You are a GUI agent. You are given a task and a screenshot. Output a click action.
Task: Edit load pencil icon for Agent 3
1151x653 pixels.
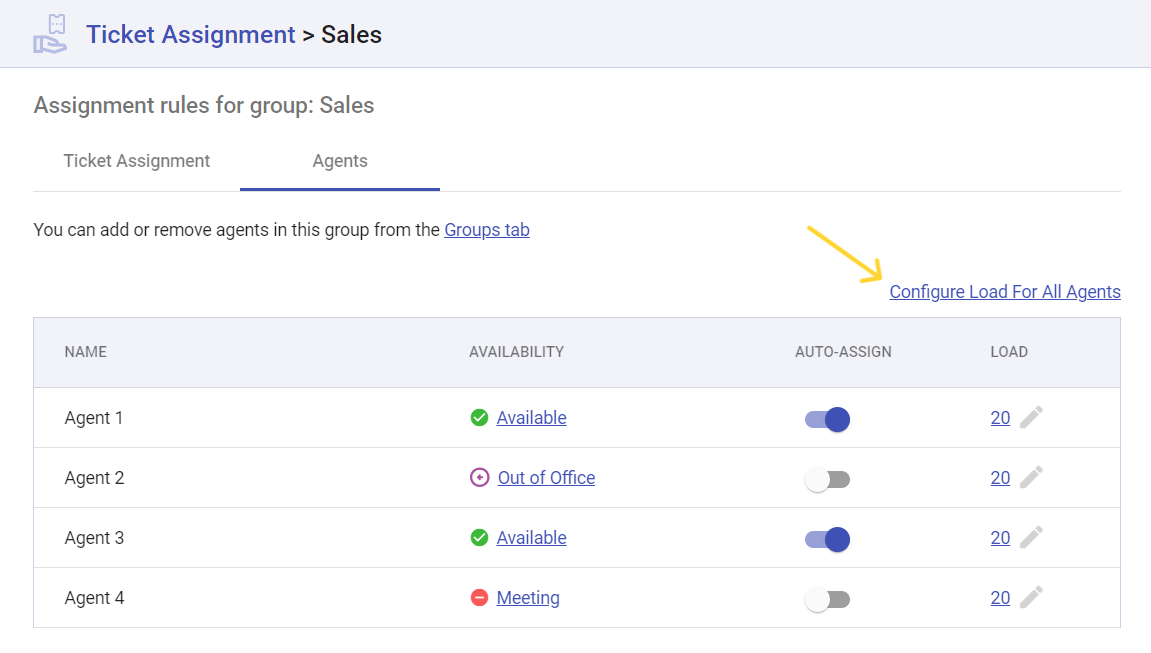1031,537
